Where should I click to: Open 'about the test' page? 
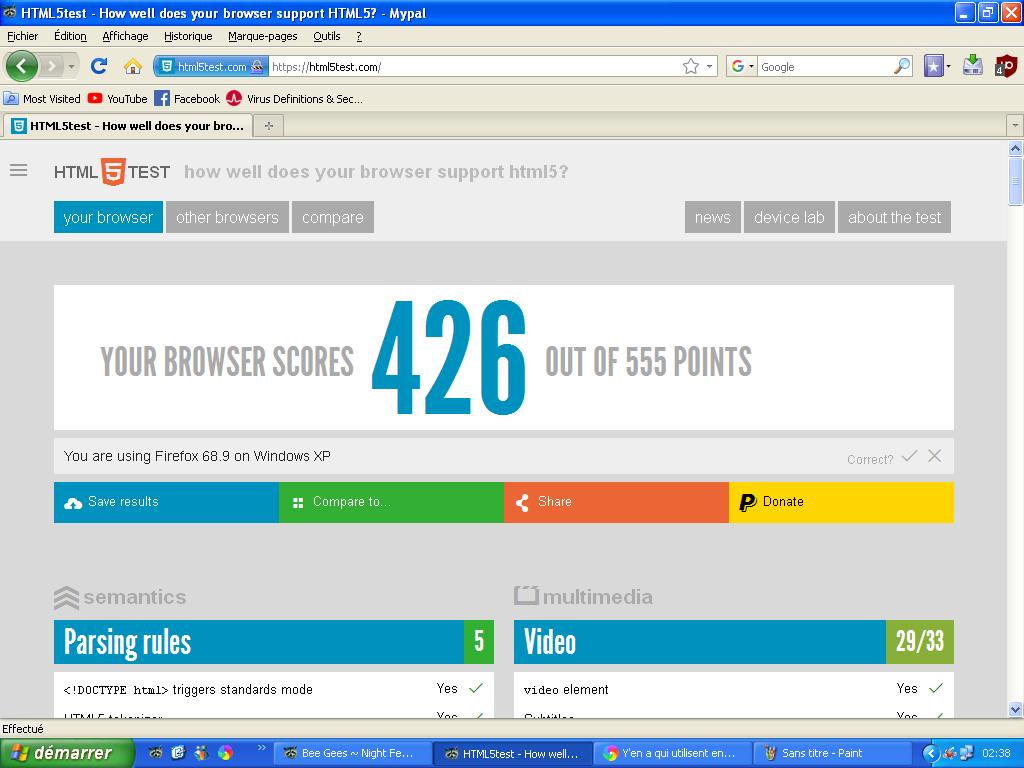coord(894,217)
